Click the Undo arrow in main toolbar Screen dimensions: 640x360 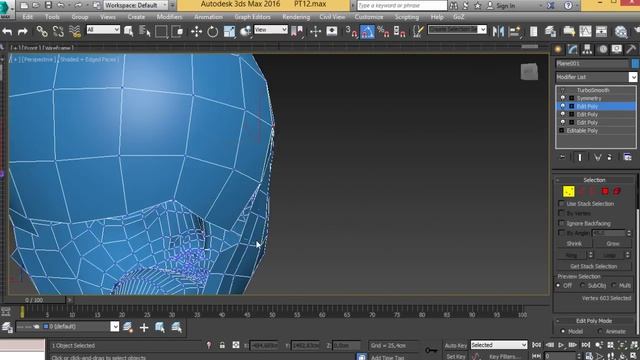[x=7, y=31]
